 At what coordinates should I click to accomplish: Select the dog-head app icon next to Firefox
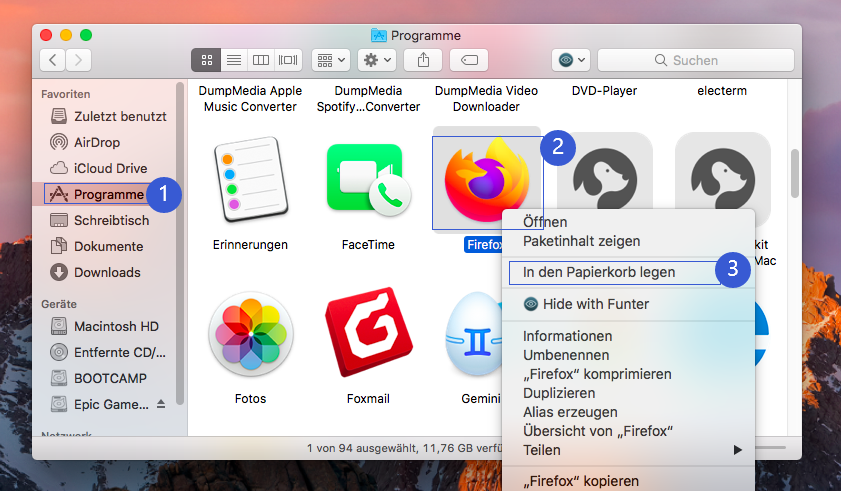[x=604, y=172]
